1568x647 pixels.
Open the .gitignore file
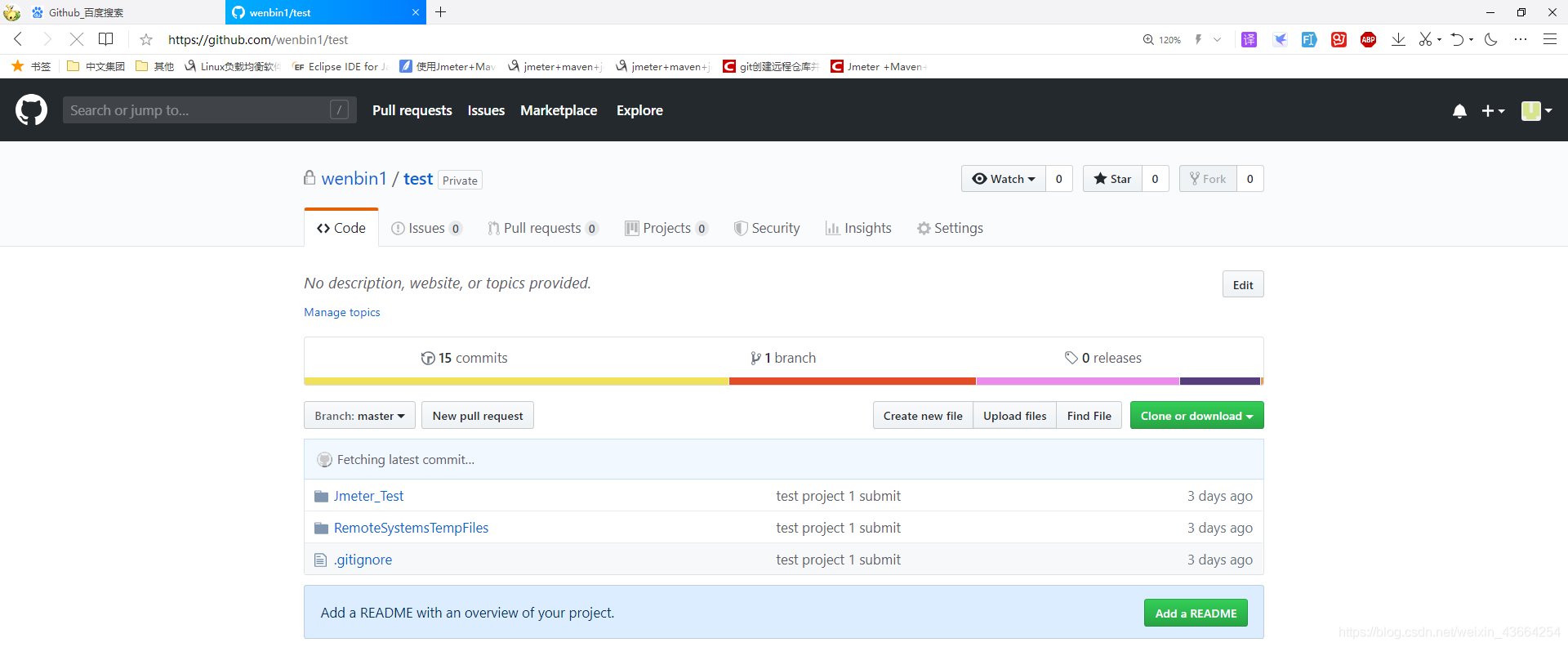(x=363, y=560)
